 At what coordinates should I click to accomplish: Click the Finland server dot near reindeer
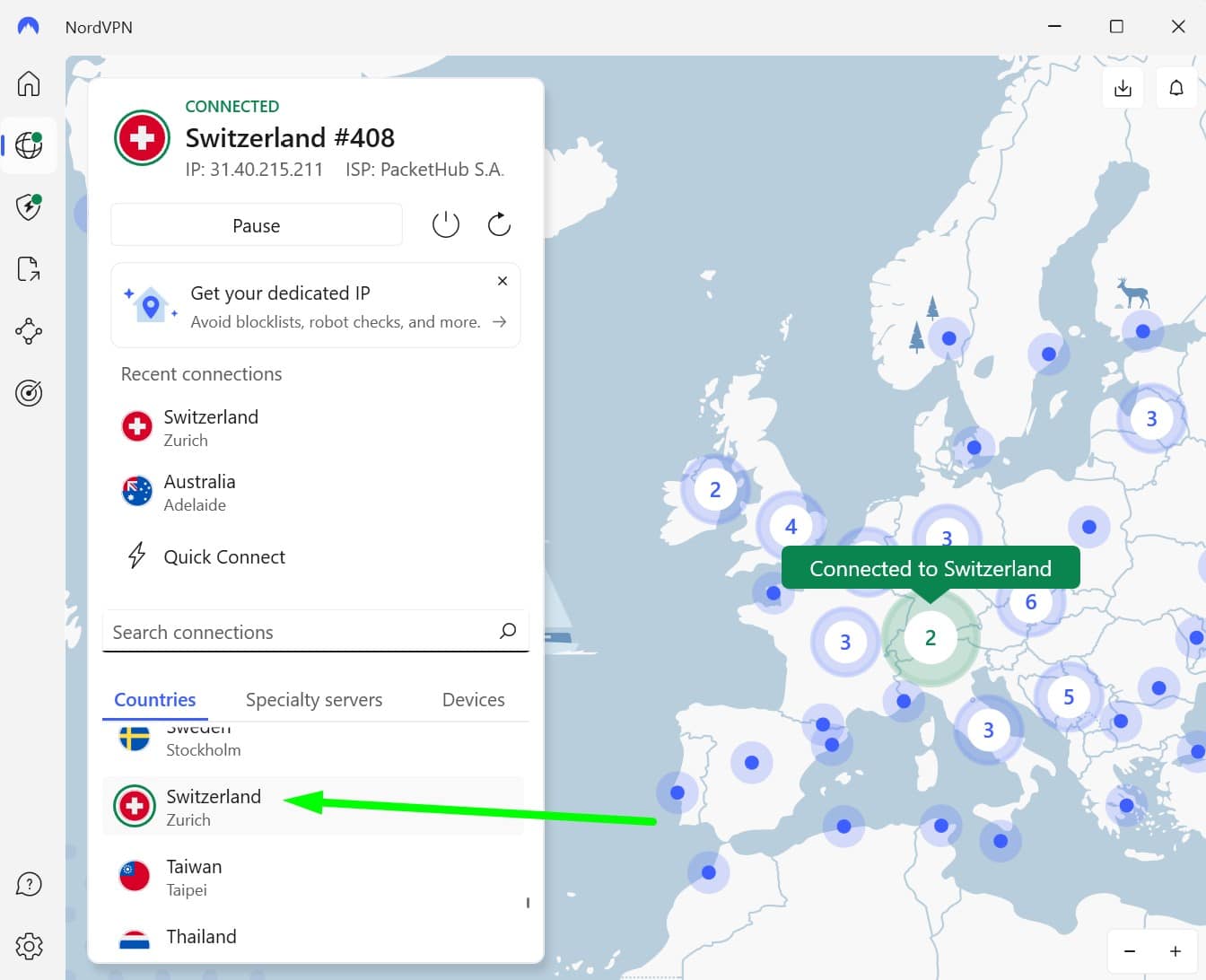(1143, 331)
